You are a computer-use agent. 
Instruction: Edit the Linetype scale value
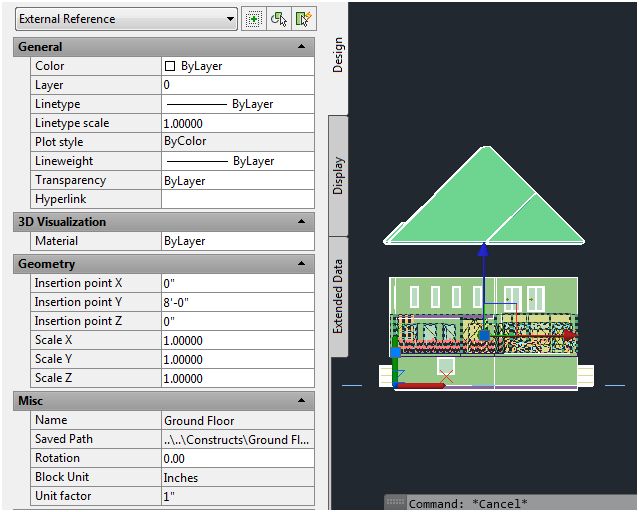click(238, 123)
